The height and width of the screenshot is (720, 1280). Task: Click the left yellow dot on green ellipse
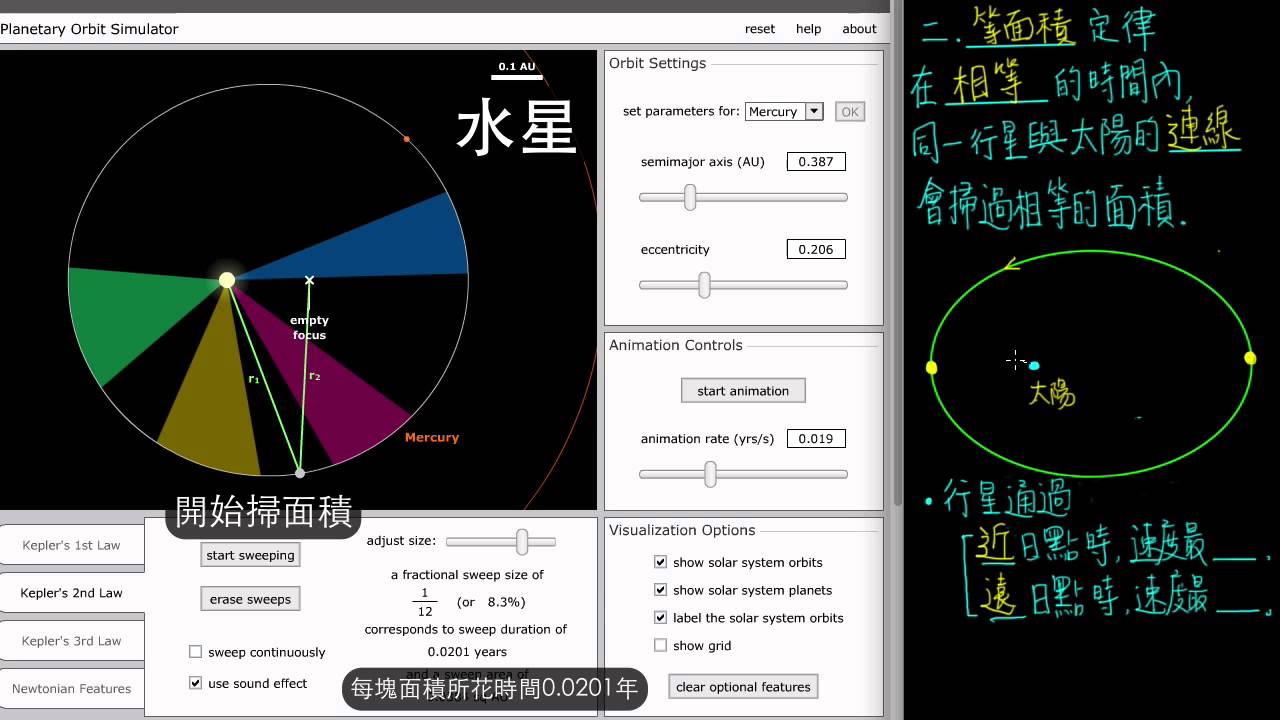[932, 368]
